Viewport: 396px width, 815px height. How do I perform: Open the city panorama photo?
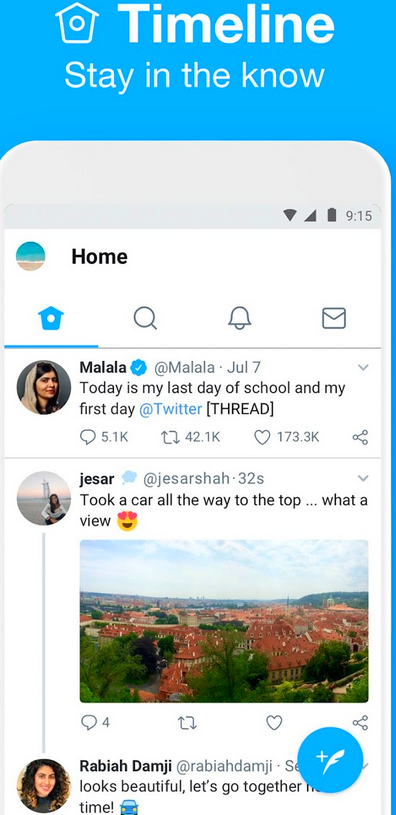tap(224, 621)
